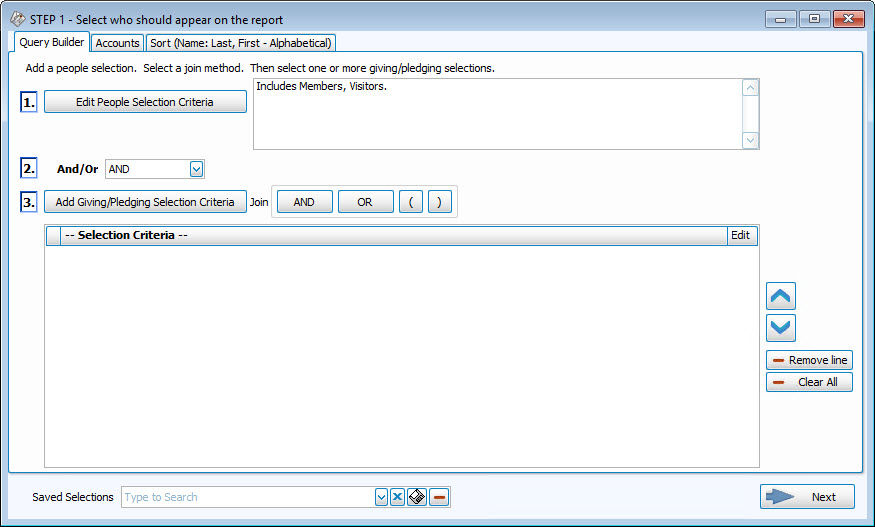The image size is (875, 527).
Task: Select the Query Builder tab
Action: 52,42
